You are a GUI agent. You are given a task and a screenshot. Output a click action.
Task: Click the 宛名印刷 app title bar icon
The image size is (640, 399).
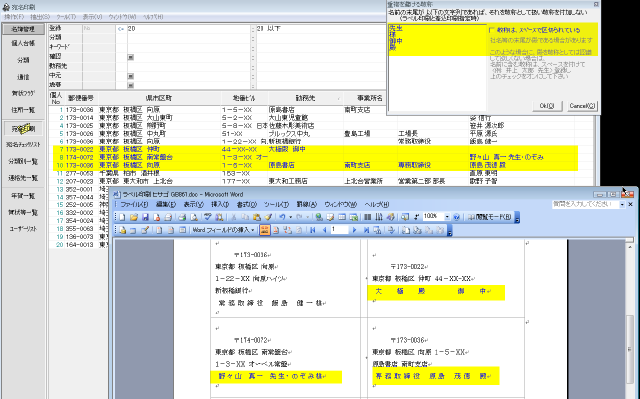(6, 7)
